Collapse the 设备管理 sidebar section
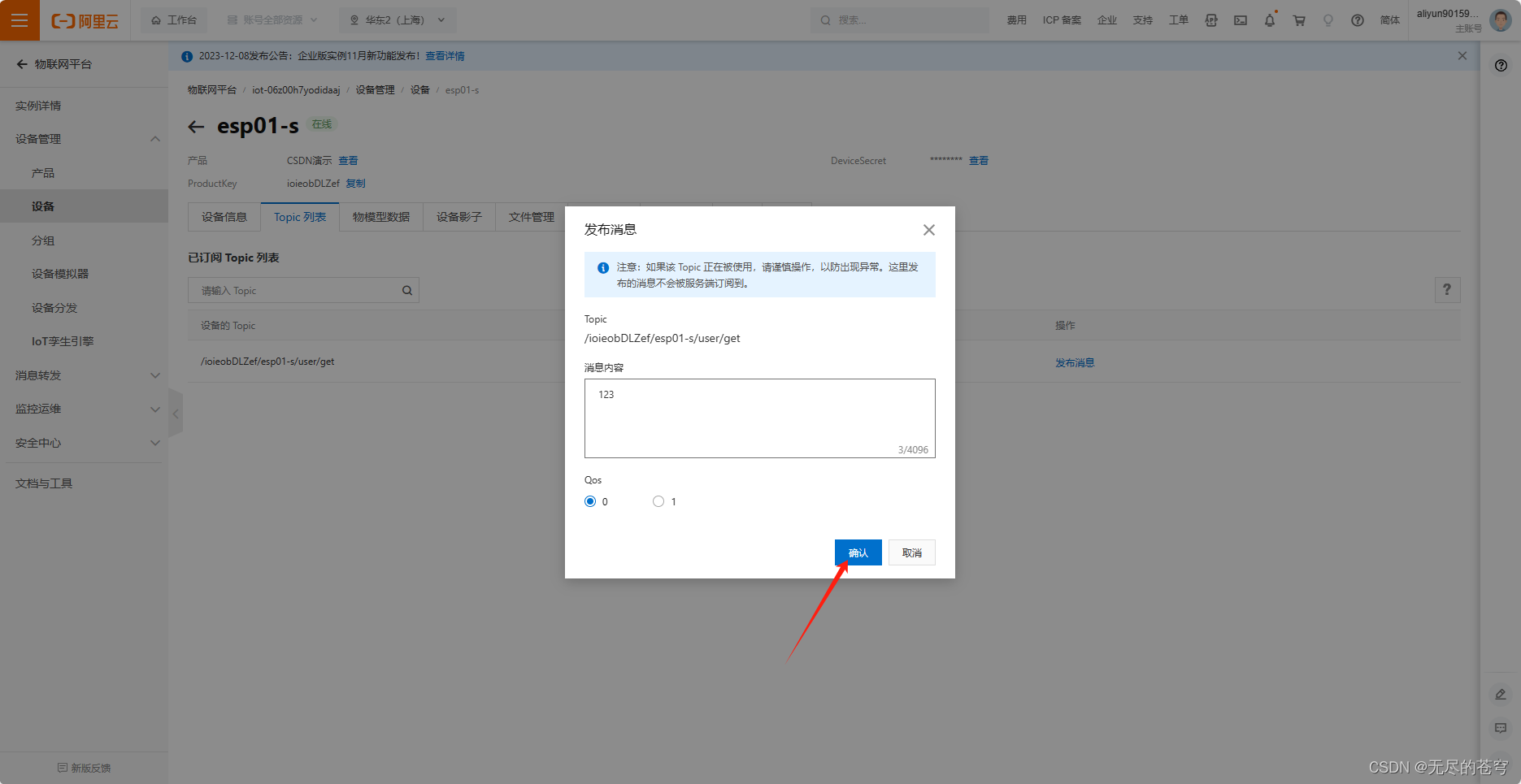 [84, 139]
